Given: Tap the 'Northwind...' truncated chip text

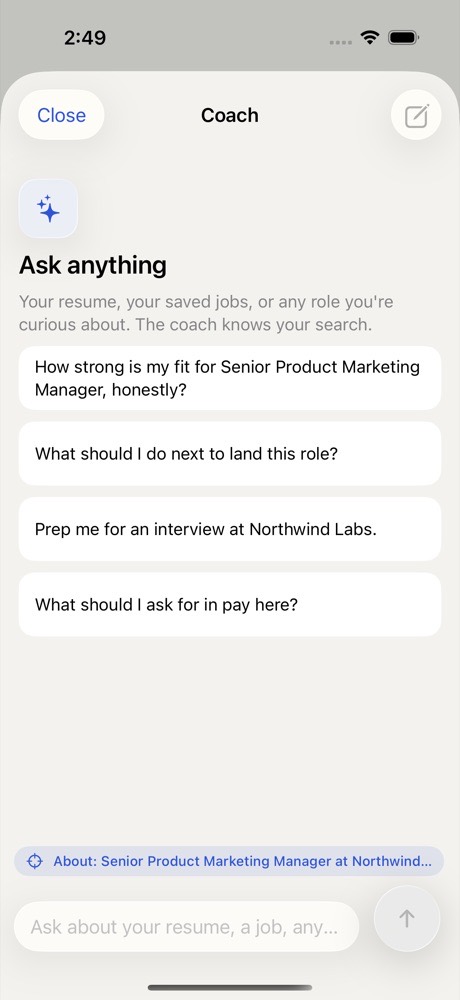Looking at the screenshot, I should pos(392,861).
